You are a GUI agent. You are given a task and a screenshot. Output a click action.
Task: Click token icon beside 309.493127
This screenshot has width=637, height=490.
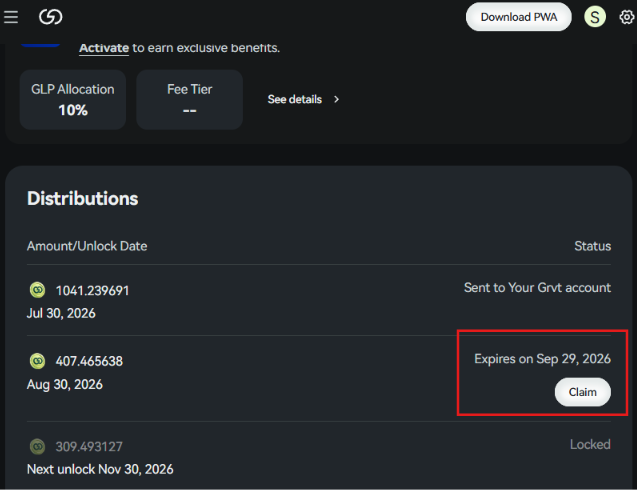(37, 446)
